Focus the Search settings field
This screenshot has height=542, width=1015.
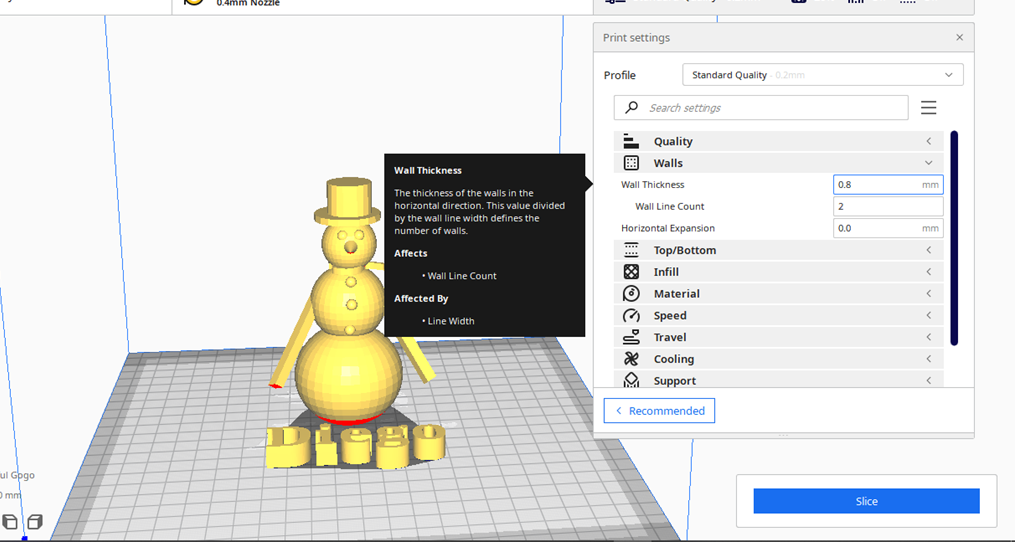click(x=761, y=107)
